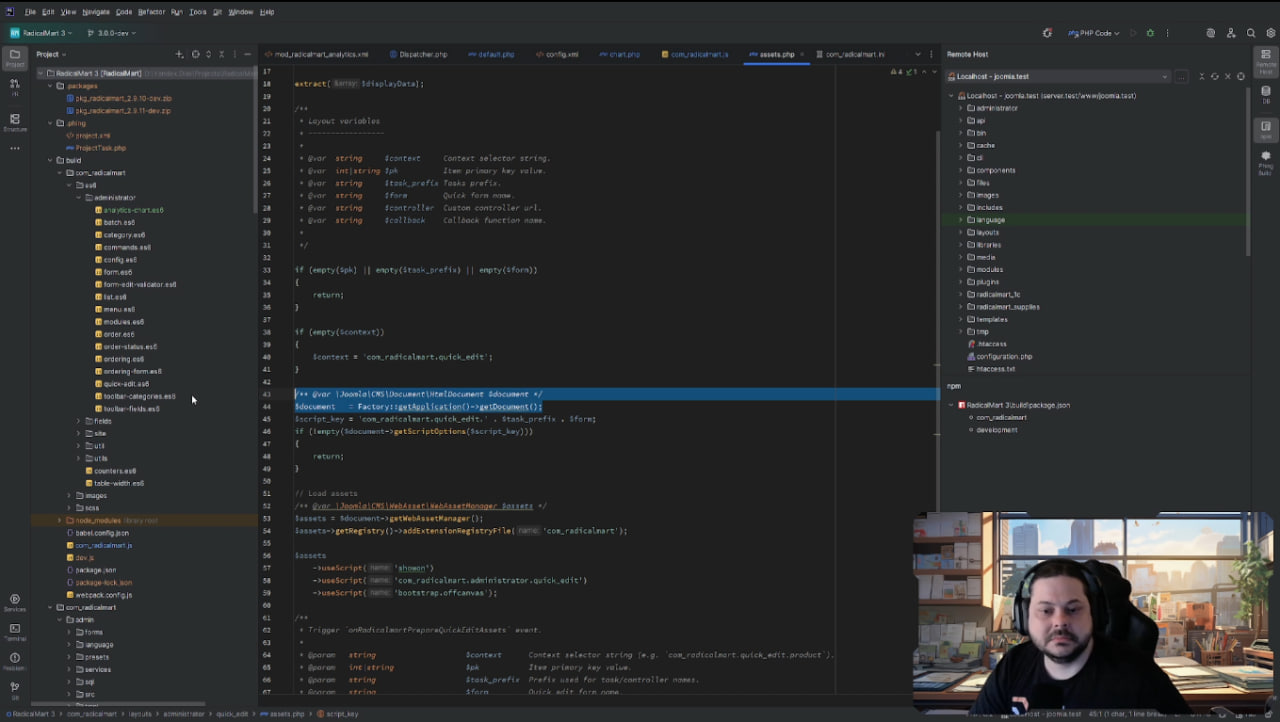
Task: Open the Terminal tool window
Action: [14, 631]
